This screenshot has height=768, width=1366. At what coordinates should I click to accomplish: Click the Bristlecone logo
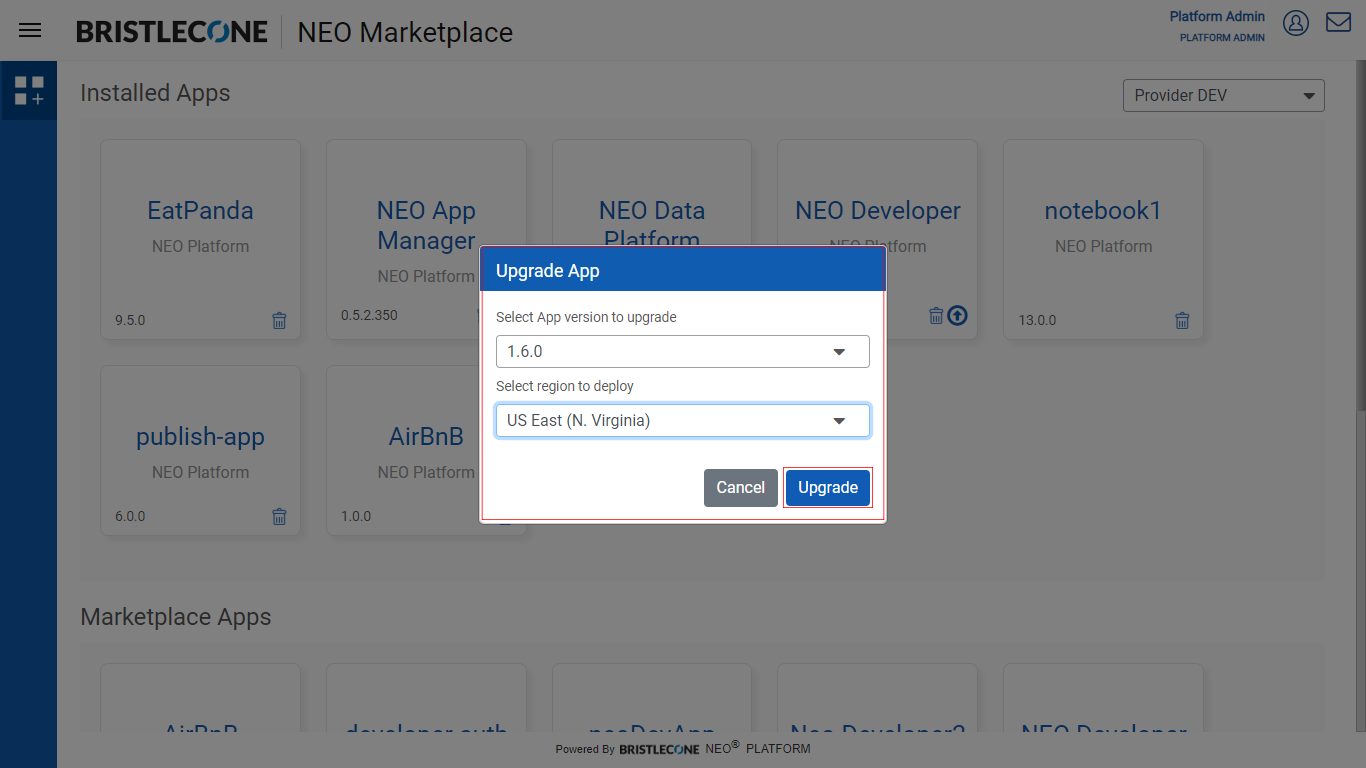[172, 32]
